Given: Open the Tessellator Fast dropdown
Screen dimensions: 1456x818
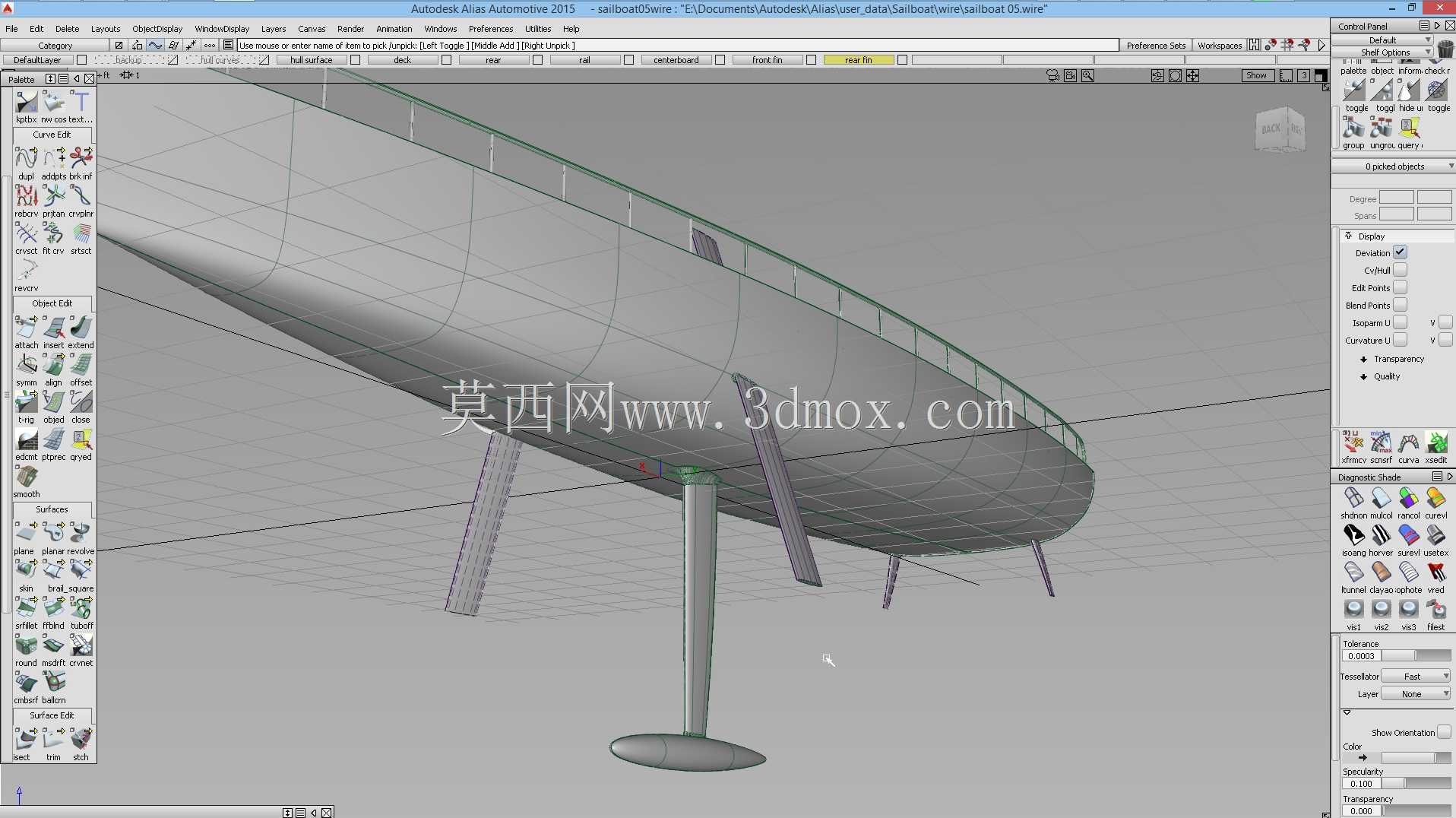Looking at the screenshot, I should pyautogui.click(x=1416, y=676).
